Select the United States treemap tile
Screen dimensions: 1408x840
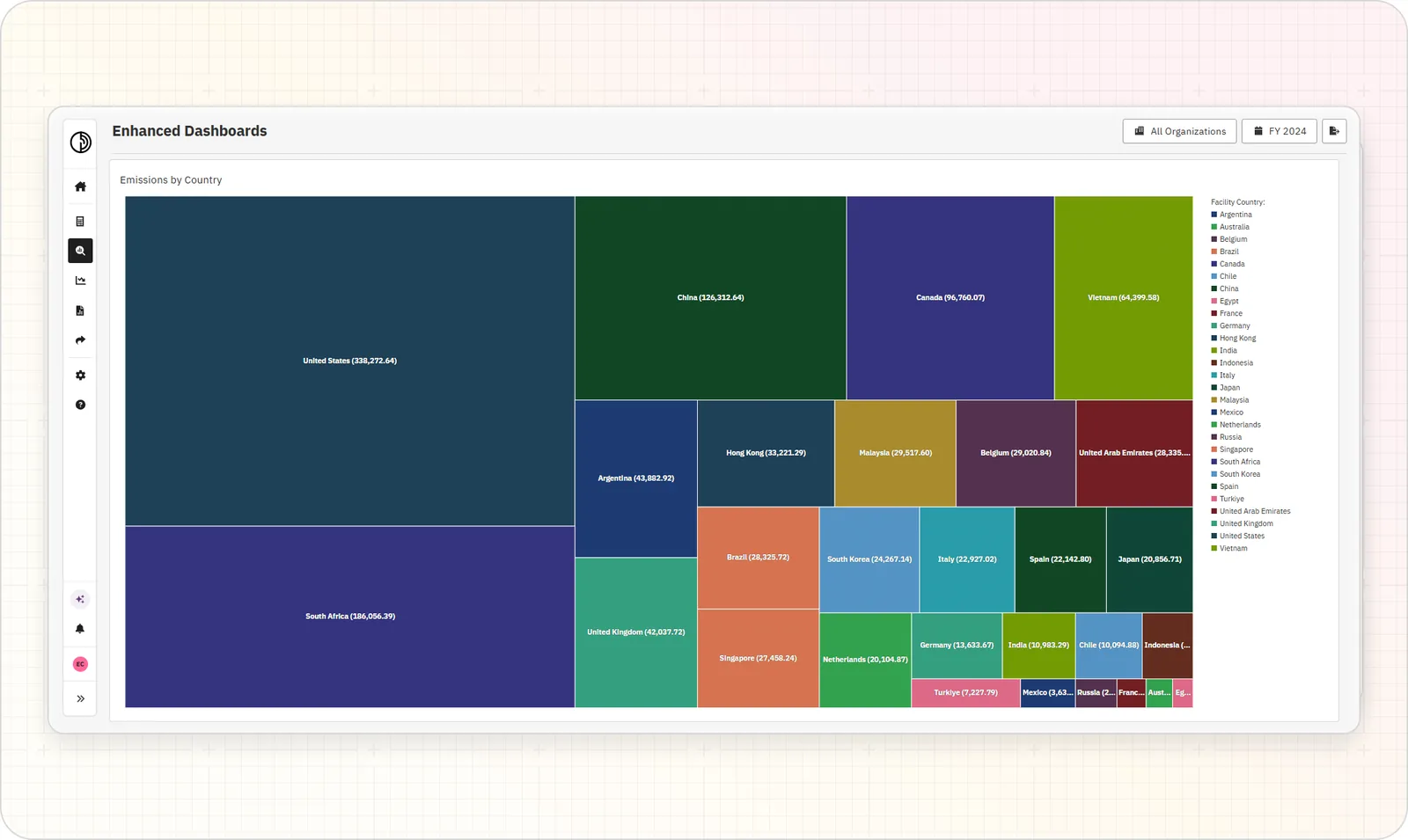point(349,361)
